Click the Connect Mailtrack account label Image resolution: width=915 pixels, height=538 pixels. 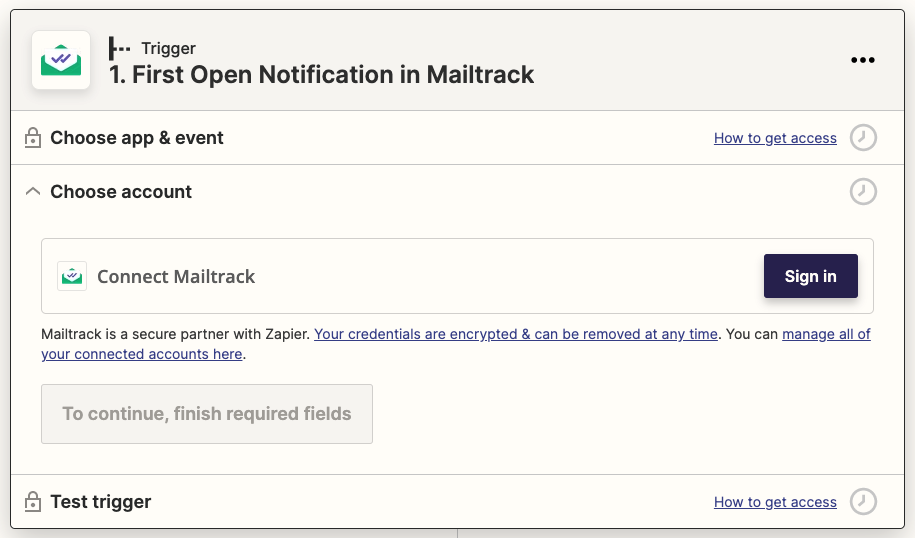[x=176, y=277]
